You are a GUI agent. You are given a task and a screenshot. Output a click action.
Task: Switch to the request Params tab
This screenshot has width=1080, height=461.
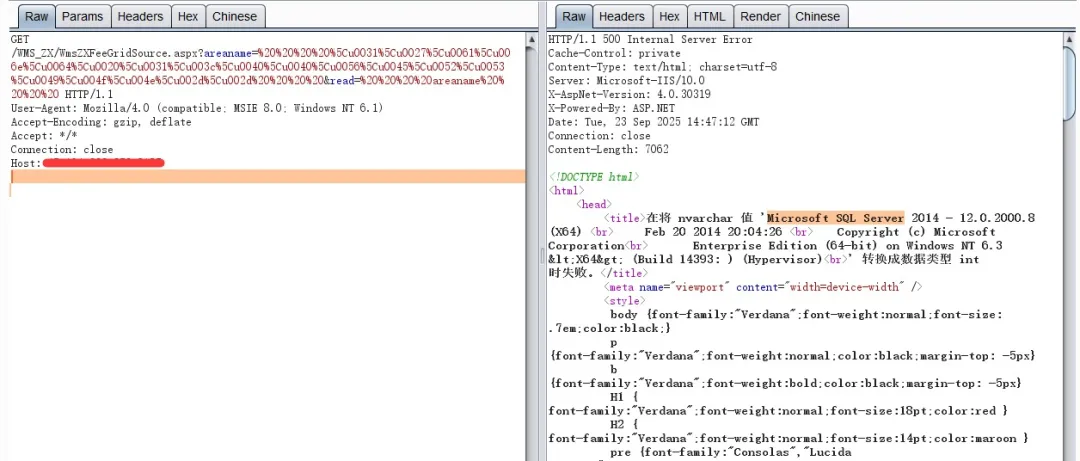pyautogui.click(x=82, y=16)
